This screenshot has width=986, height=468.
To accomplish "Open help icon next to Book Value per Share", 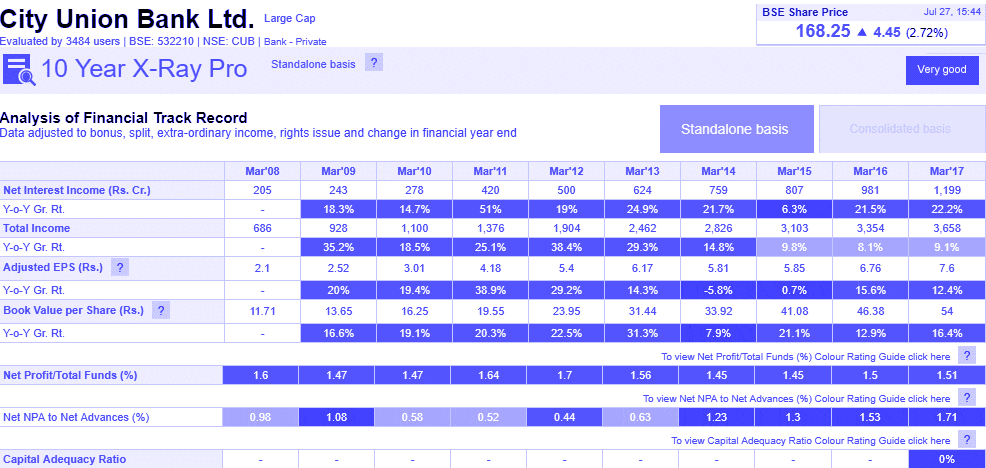I will pos(161,310).
